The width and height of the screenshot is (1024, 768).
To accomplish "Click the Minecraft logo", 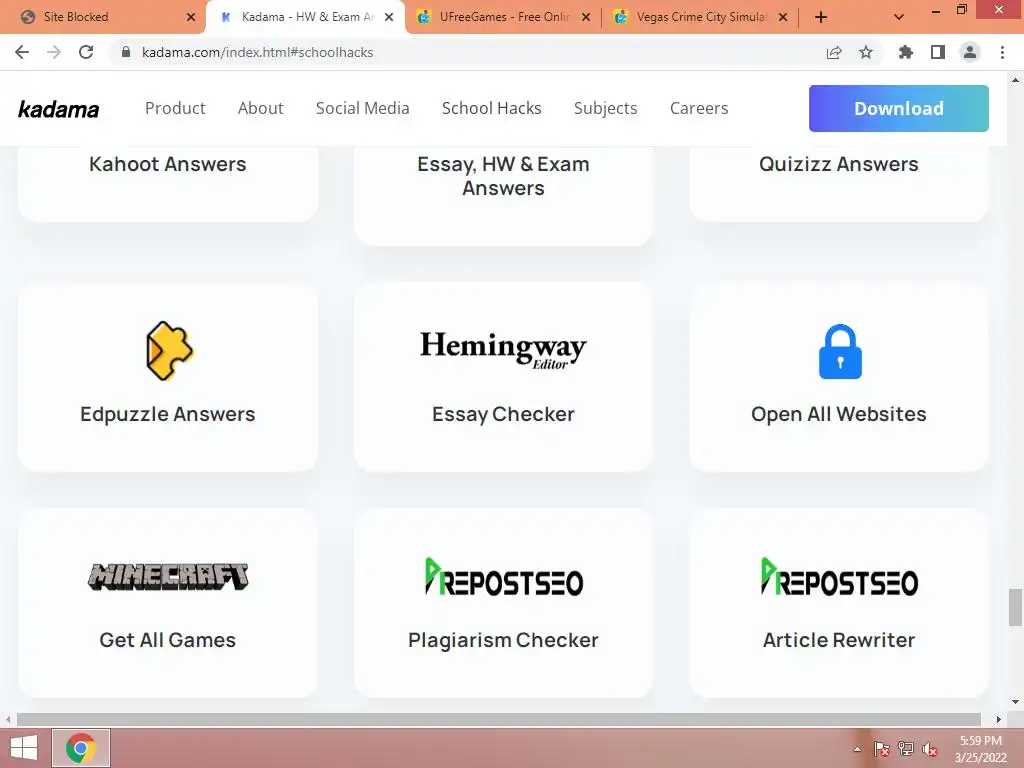I will (168, 577).
